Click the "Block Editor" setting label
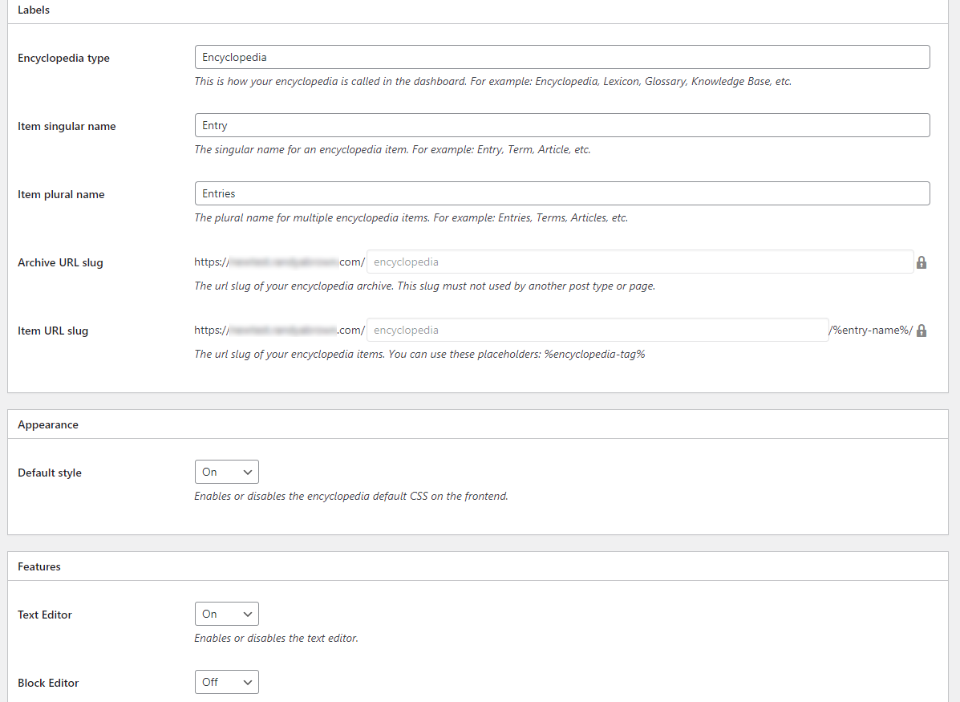 coord(48,683)
